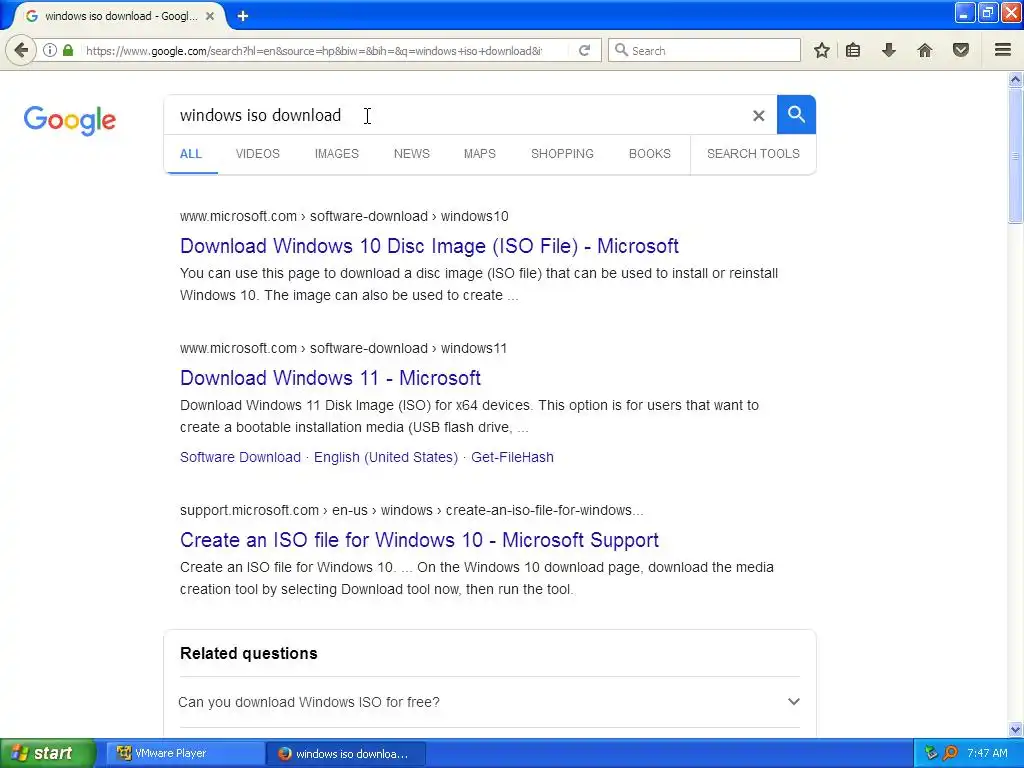Submit search with the blue magnifier button
Screen dimensions: 1024x768
(x=796, y=114)
